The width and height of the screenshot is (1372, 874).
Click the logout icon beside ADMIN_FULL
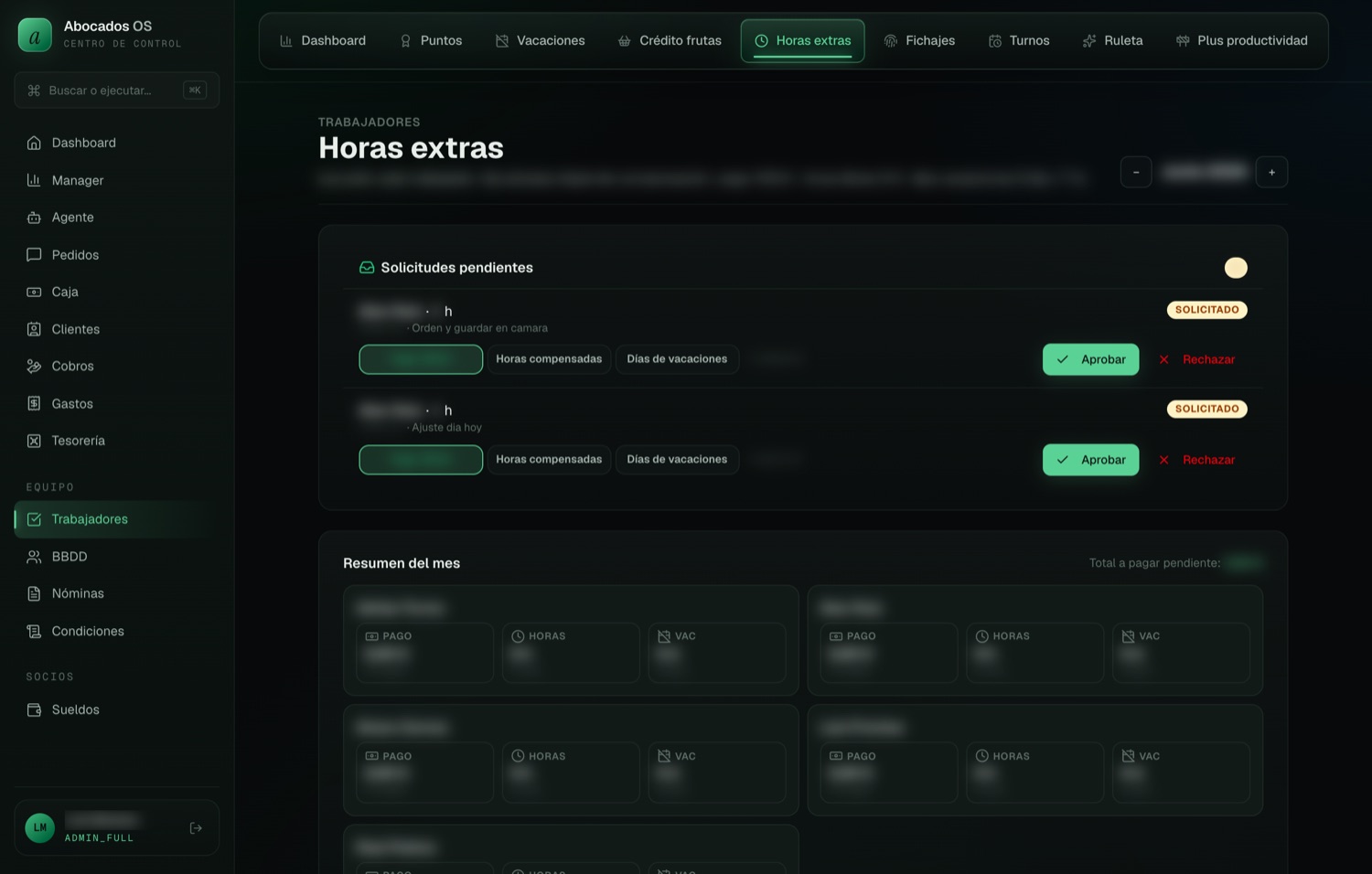pyautogui.click(x=196, y=828)
